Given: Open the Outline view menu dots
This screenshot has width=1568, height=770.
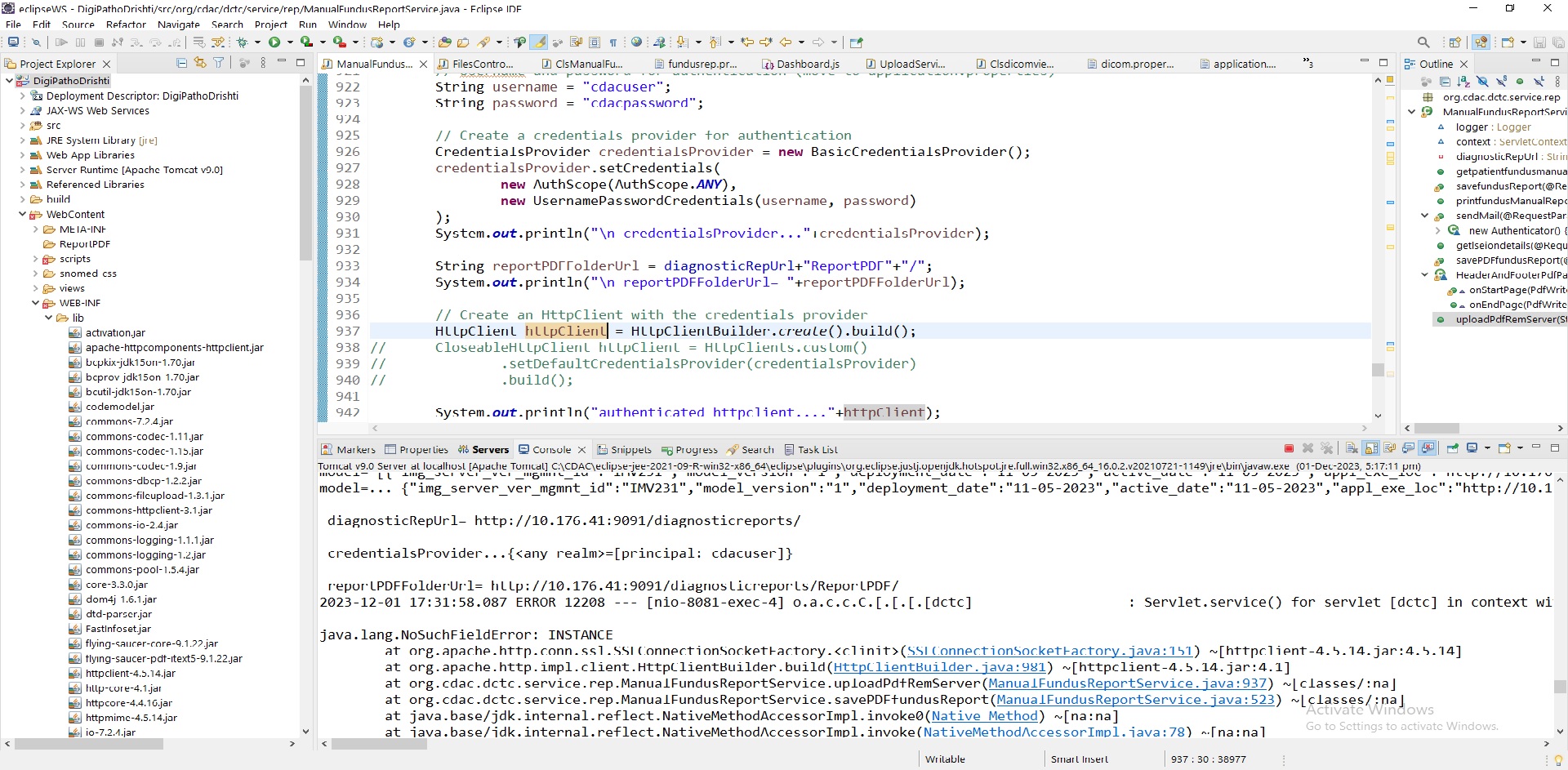Looking at the screenshot, I should point(1557,82).
